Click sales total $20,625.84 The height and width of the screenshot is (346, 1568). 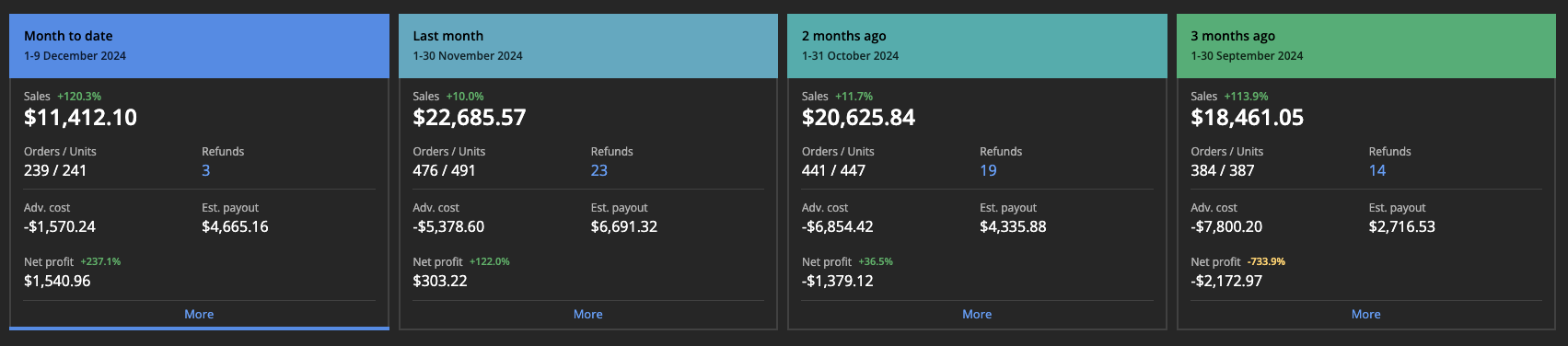[858, 118]
